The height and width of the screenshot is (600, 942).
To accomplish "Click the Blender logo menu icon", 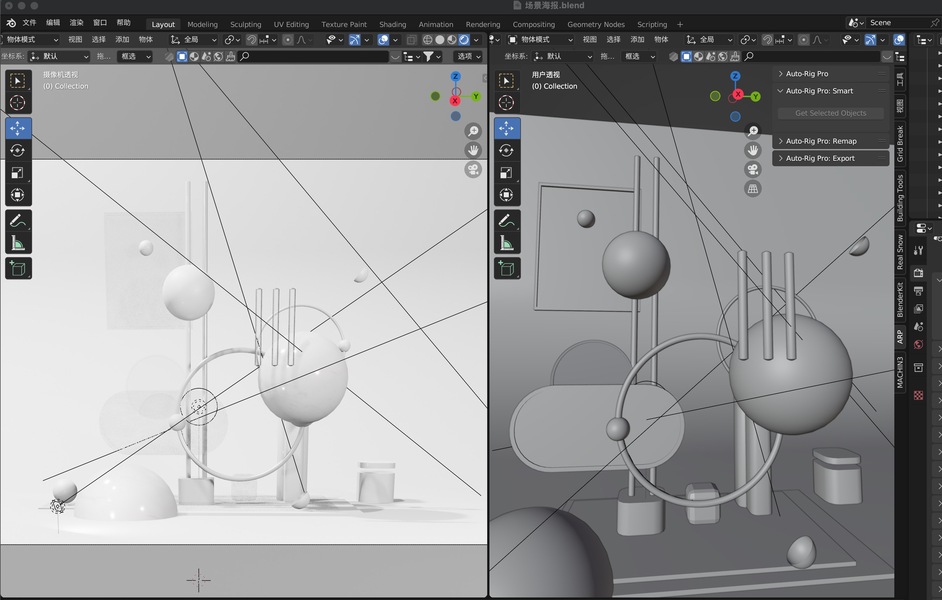I will pos(11,23).
